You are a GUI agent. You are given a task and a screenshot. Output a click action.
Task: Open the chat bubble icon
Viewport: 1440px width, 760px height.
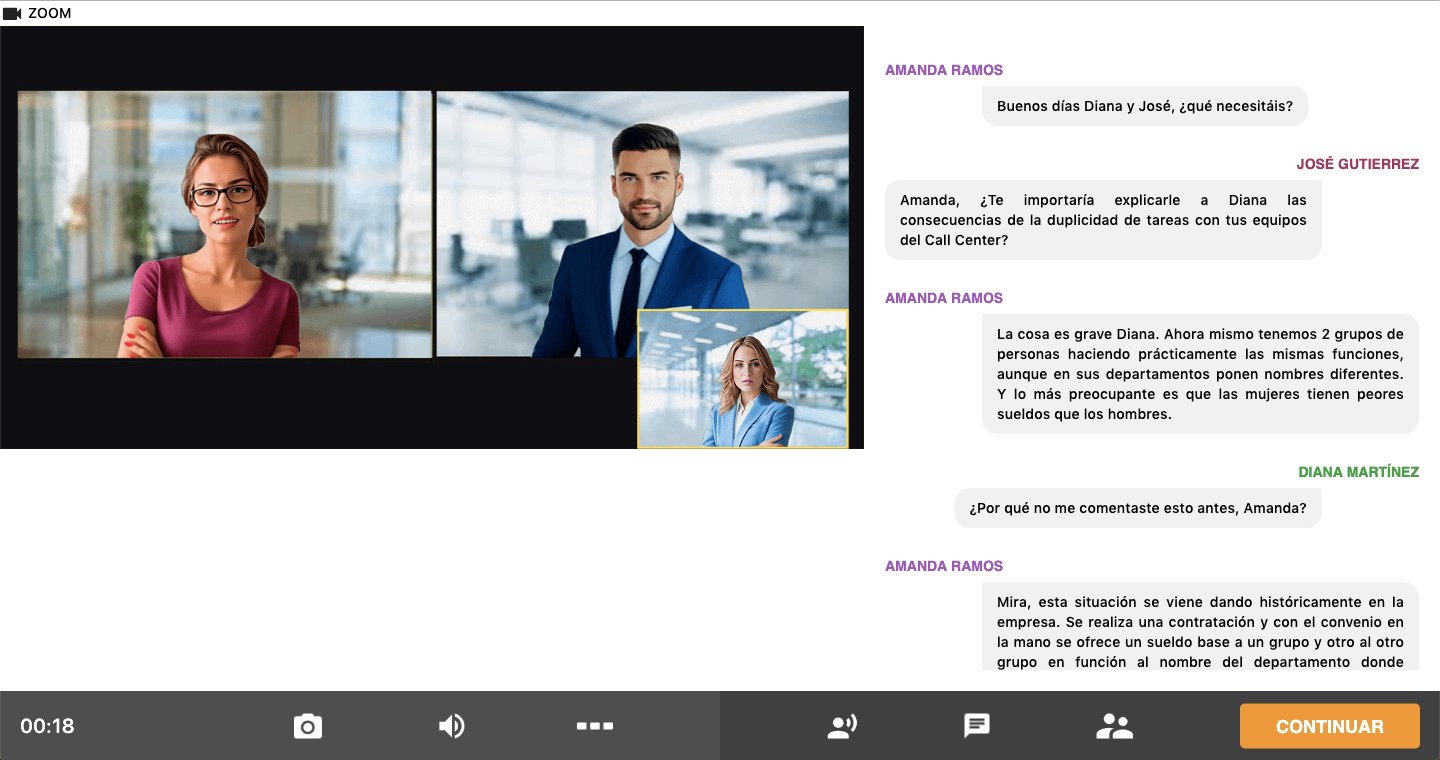(x=977, y=726)
